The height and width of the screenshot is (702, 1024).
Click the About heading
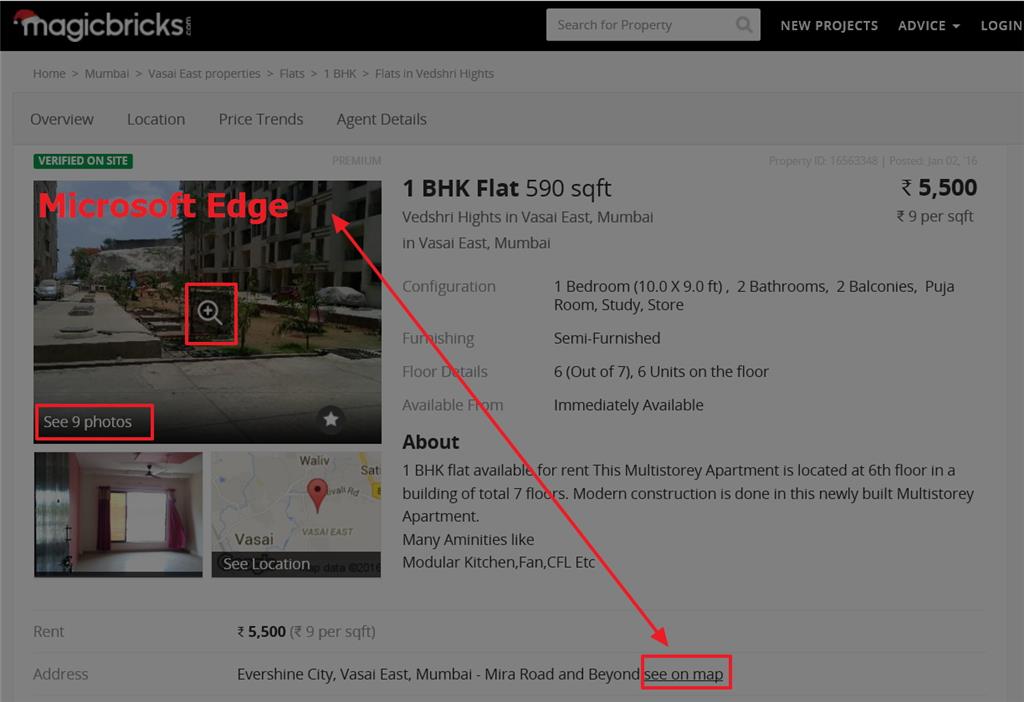[430, 442]
